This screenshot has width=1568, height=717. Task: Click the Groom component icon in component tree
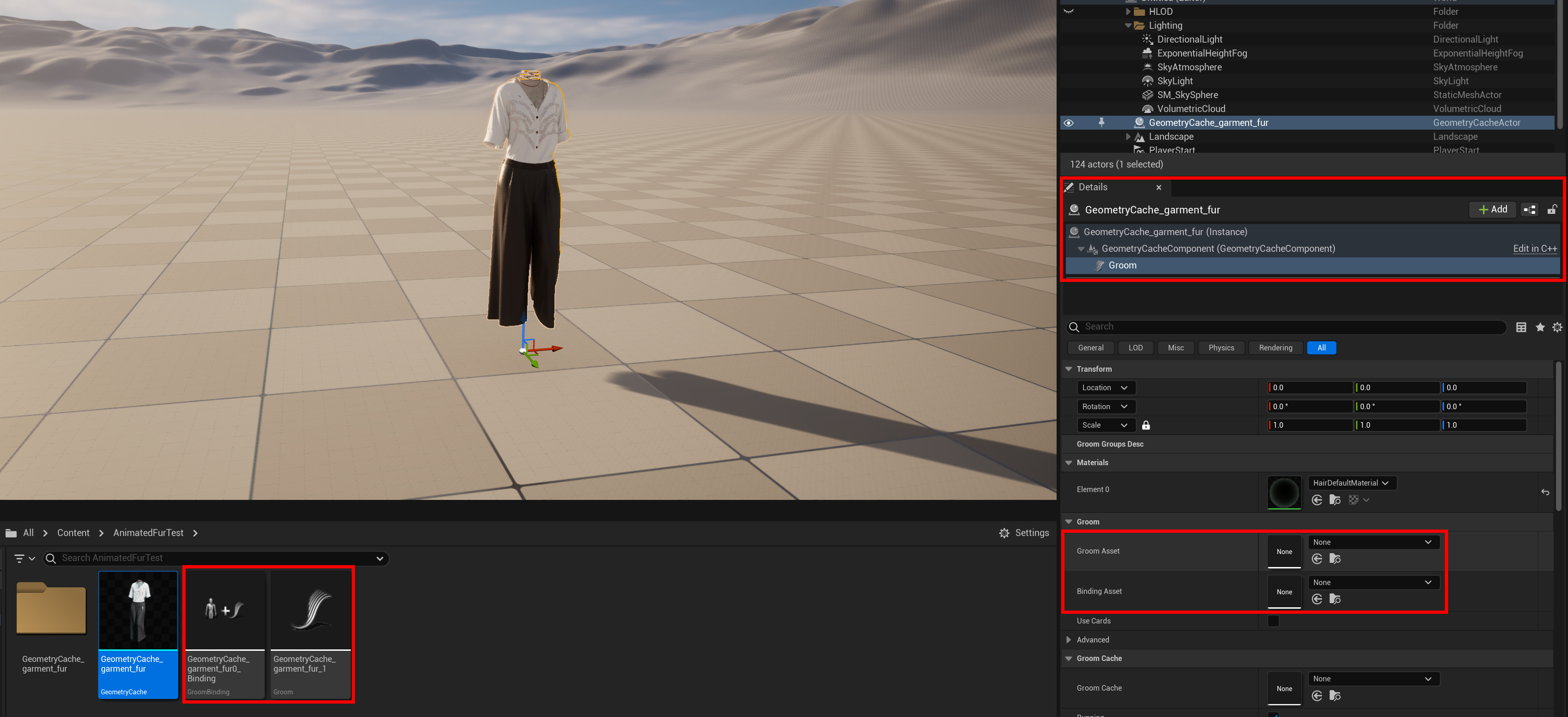point(1100,265)
